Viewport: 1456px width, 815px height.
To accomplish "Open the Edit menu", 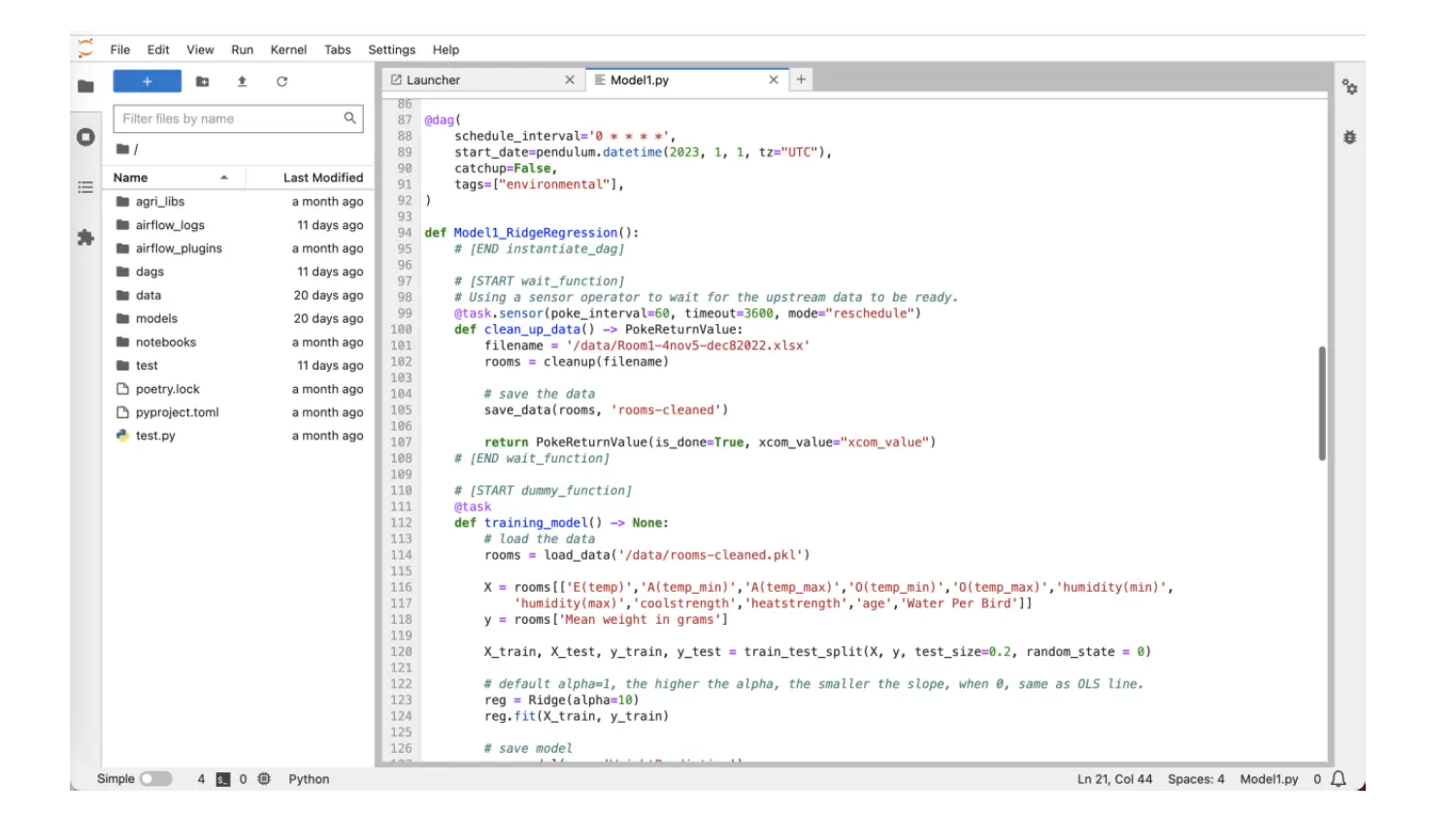I will (x=158, y=49).
